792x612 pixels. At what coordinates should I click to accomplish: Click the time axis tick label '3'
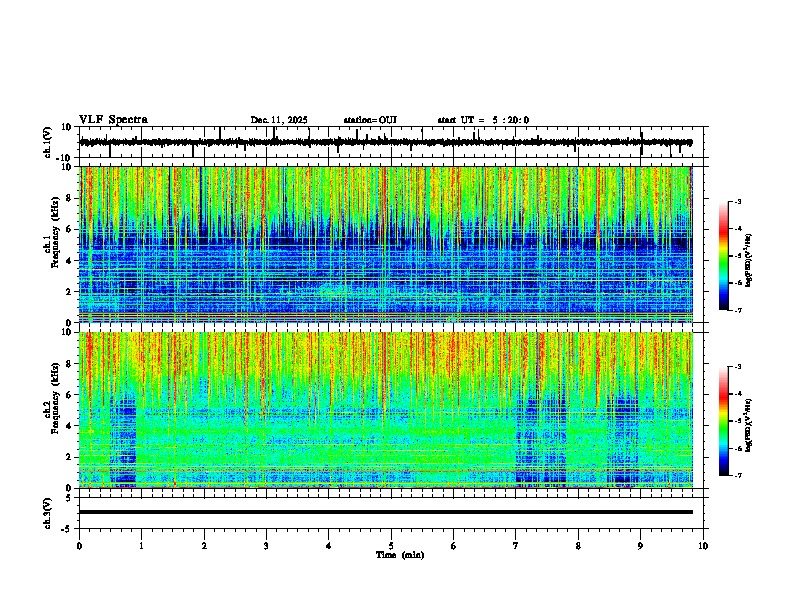pyautogui.click(x=266, y=546)
